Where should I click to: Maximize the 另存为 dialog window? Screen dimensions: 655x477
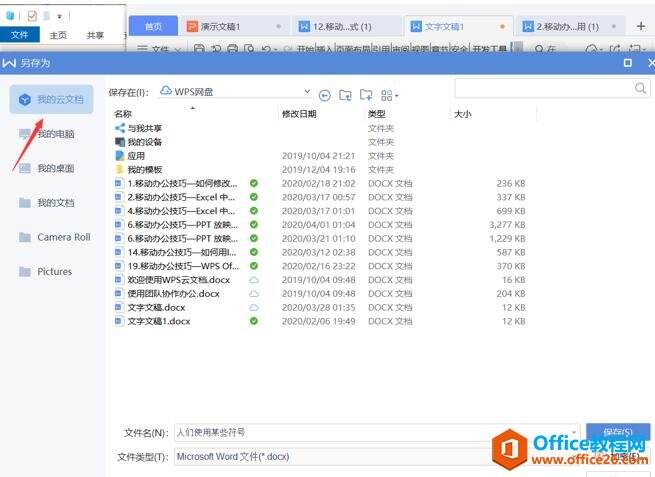click(627, 63)
